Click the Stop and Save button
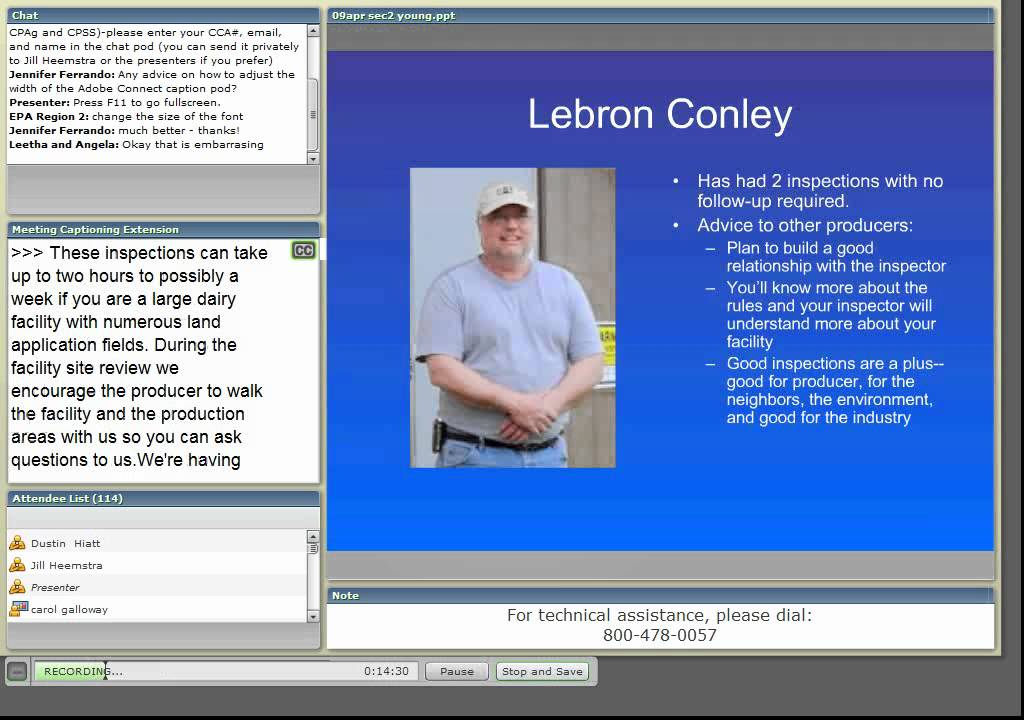 pos(542,672)
